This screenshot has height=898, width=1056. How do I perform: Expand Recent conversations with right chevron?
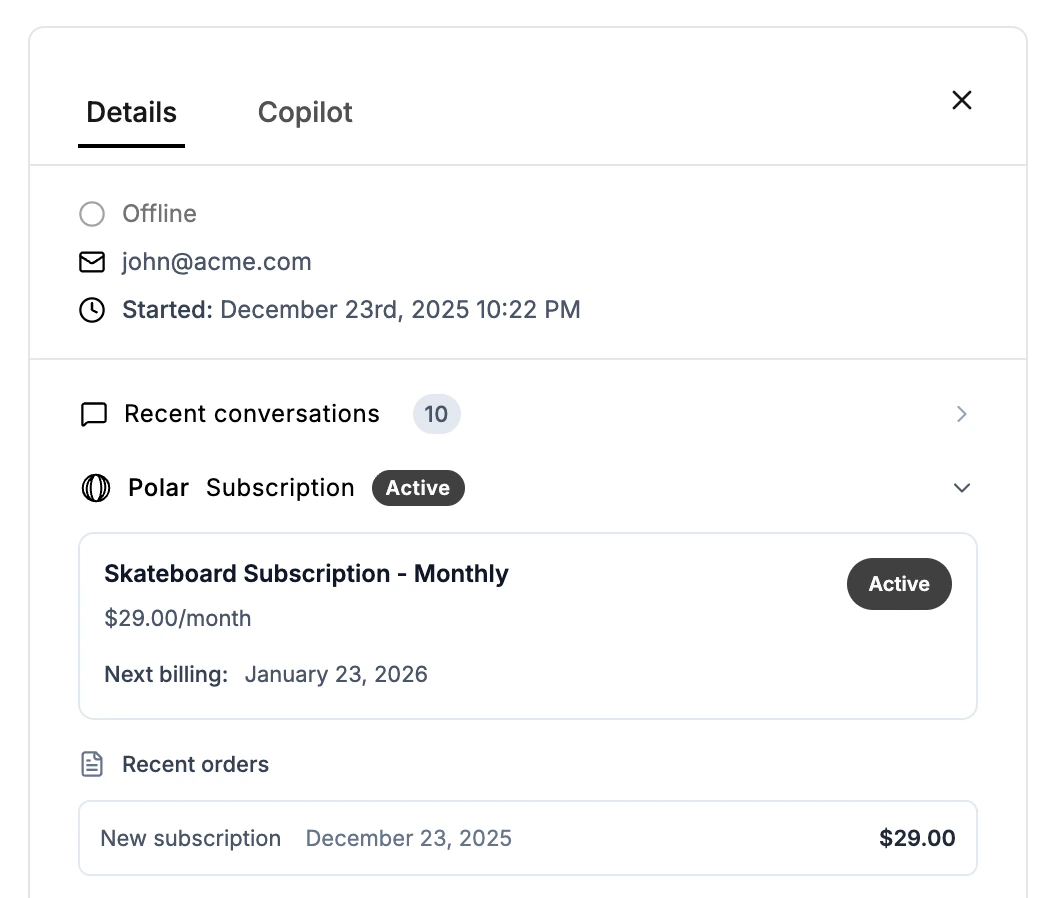tap(962, 414)
